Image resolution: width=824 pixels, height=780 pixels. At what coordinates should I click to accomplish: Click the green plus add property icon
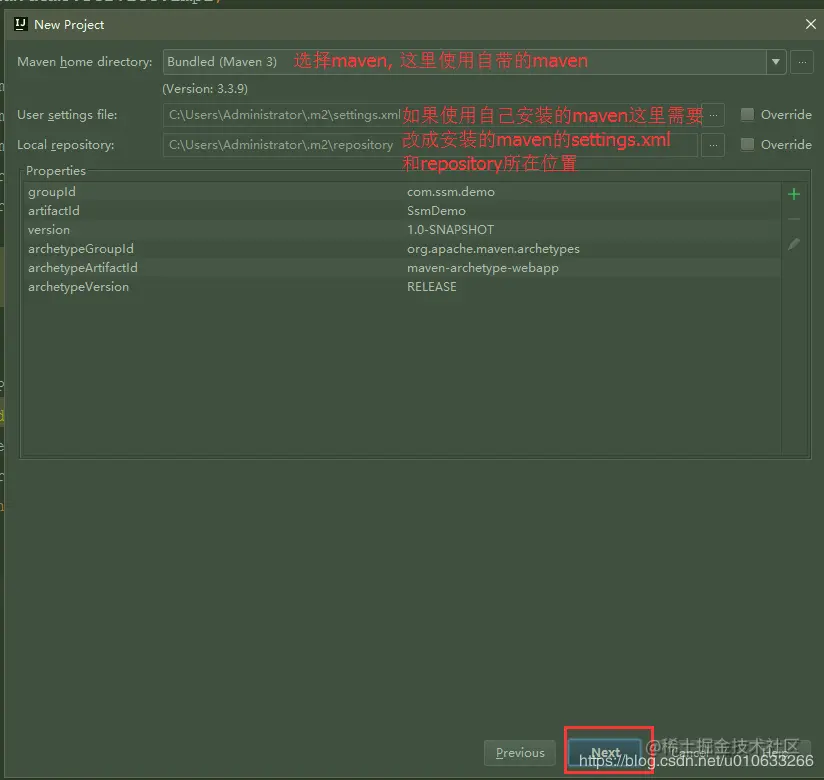point(794,194)
